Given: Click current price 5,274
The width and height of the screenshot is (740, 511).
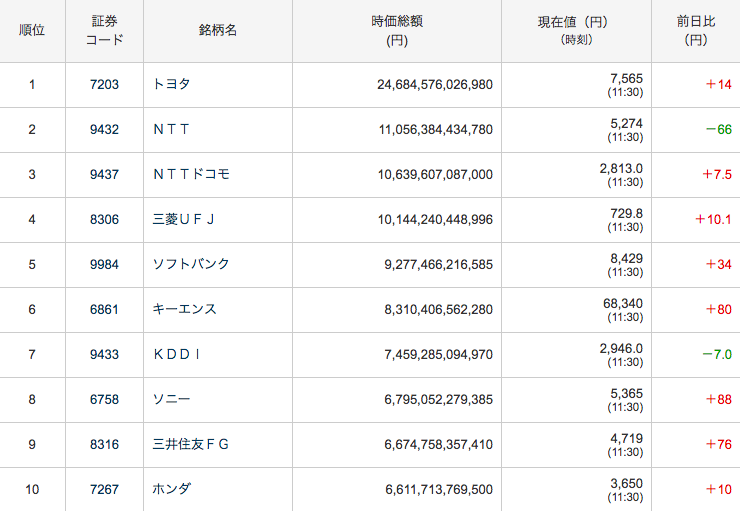Looking at the screenshot, I should (x=626, y=124).
